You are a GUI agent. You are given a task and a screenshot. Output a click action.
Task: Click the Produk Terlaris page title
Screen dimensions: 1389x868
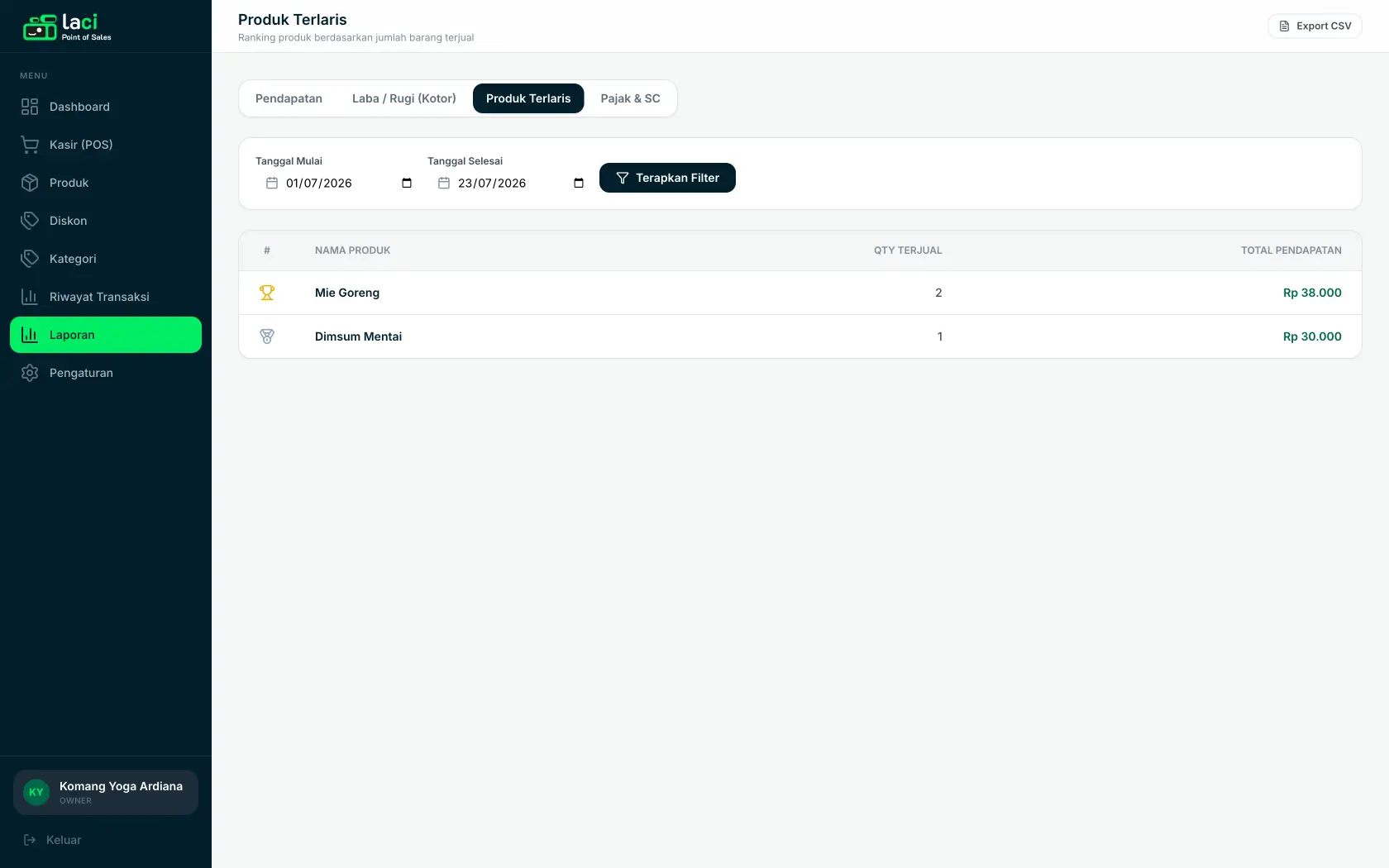click(293, 20)
